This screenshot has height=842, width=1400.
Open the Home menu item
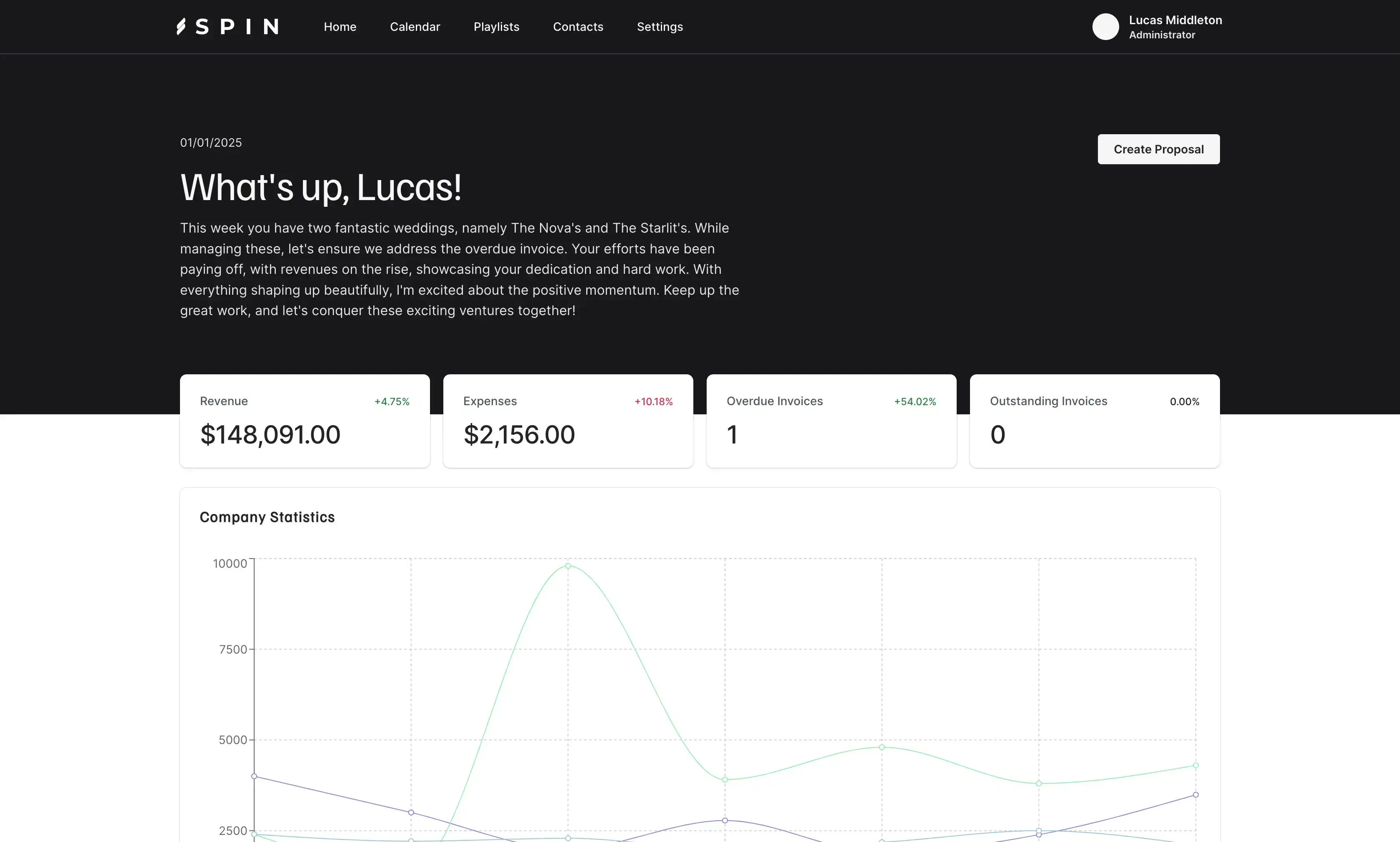coord(340,27)
